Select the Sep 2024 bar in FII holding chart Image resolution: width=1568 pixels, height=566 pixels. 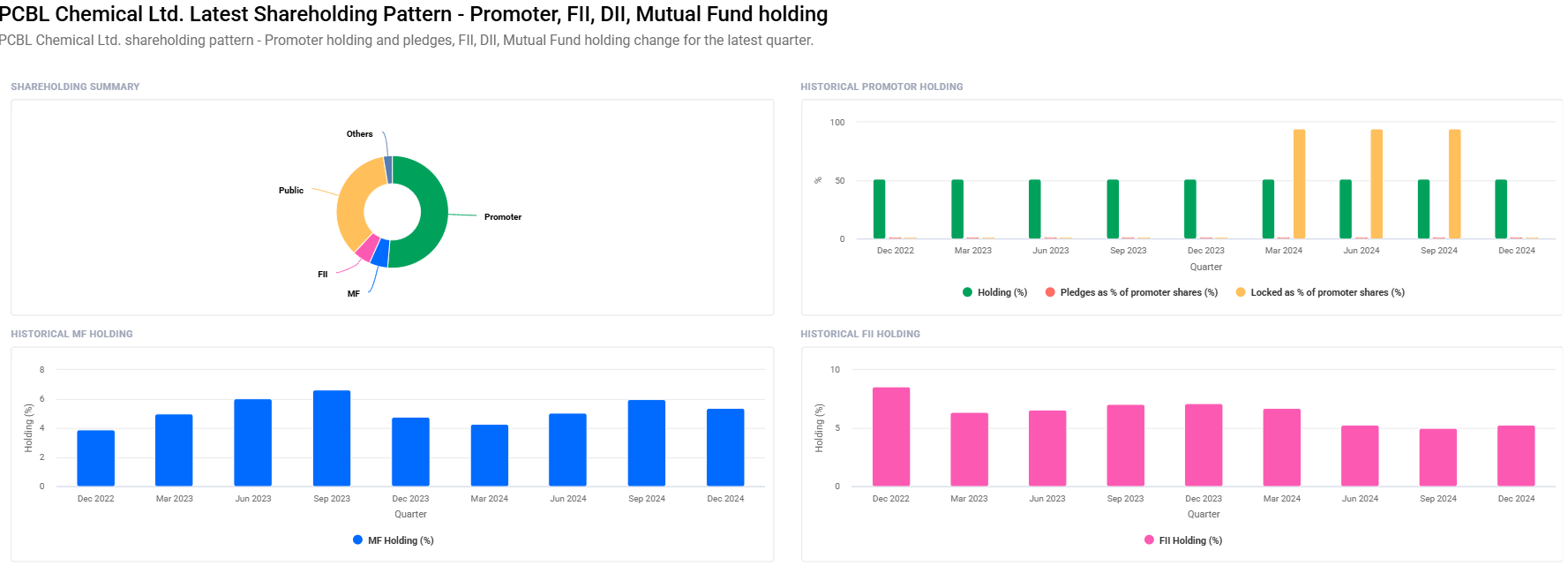1437,457
